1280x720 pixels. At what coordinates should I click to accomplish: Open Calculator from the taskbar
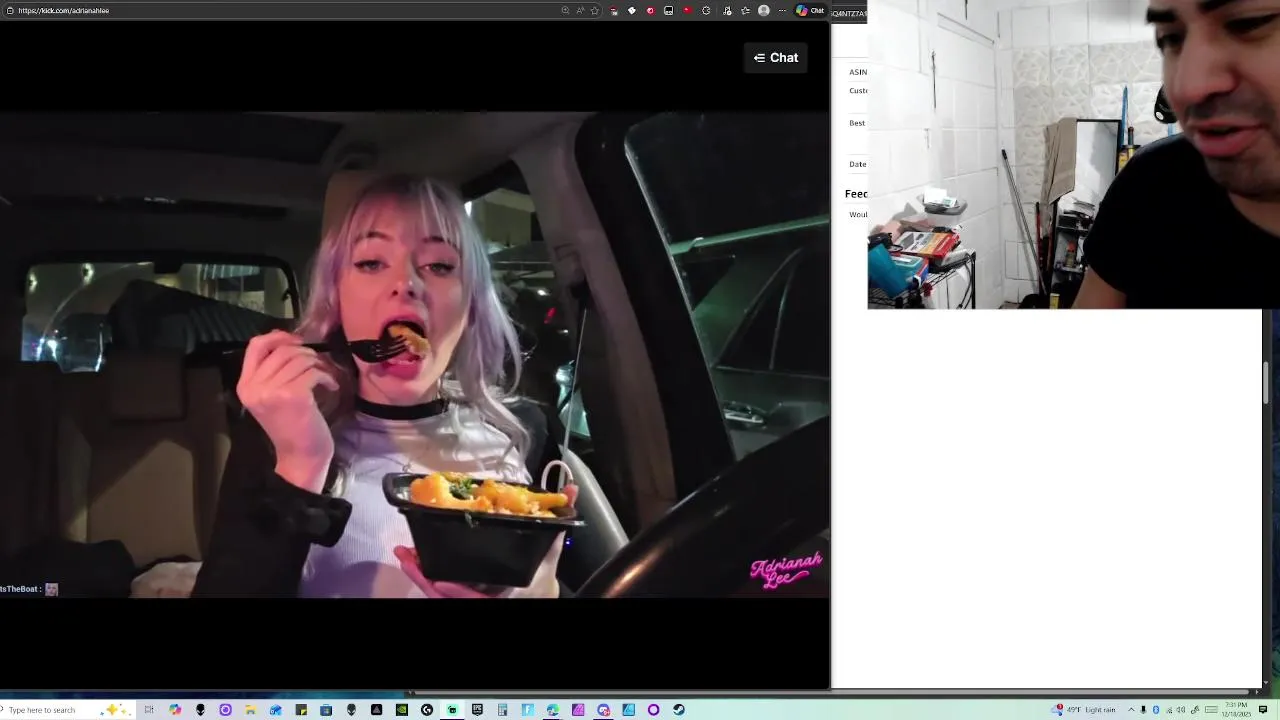click(502, 710)
